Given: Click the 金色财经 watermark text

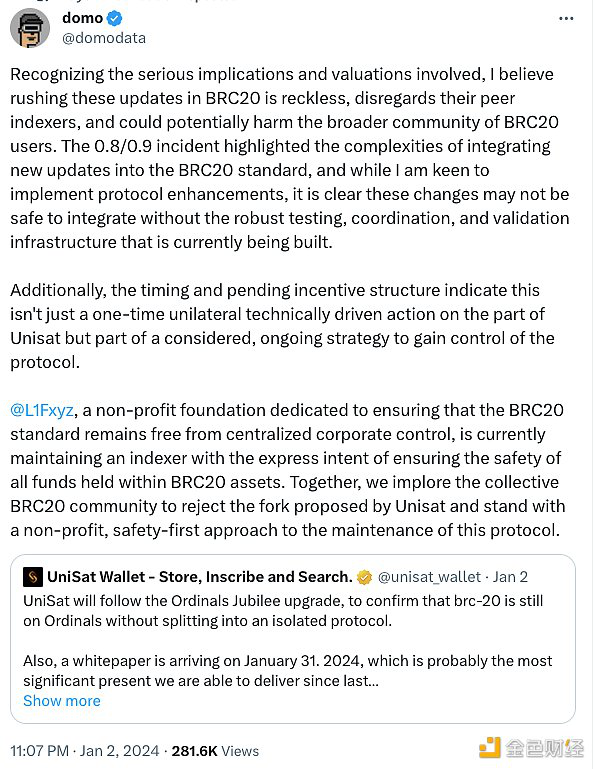Looking at the screenshot, I should coord(544,748).
